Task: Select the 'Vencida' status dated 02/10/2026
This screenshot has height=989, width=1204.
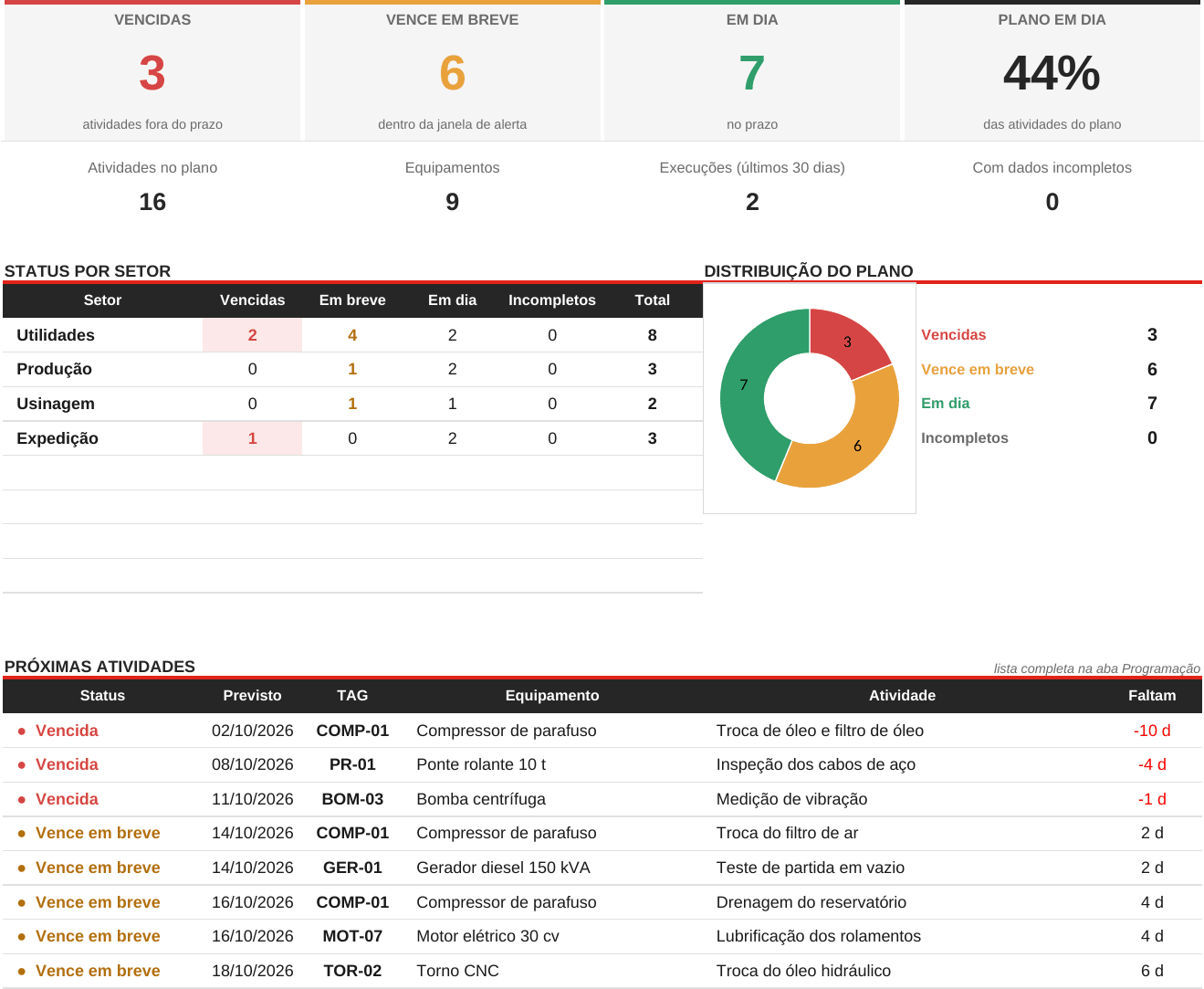Action: click(67, 731)
